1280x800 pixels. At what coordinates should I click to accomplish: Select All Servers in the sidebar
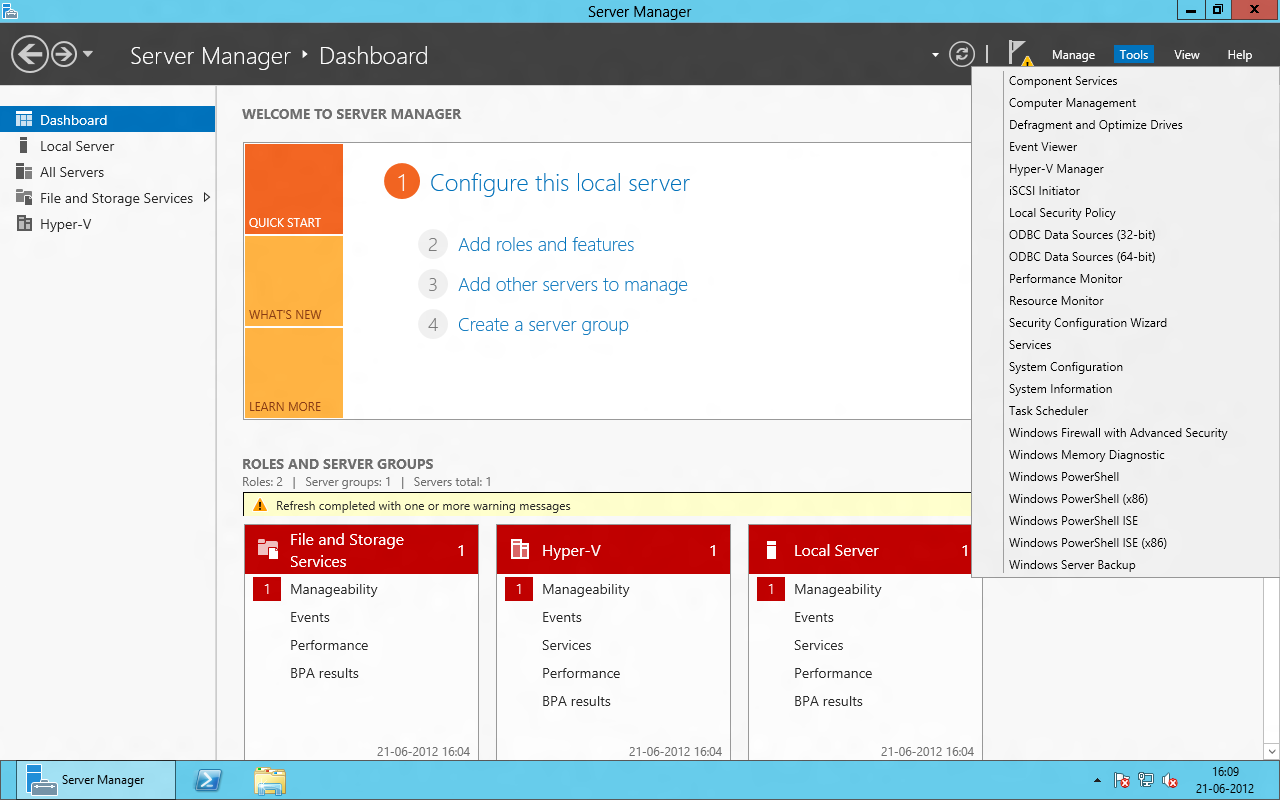click(108, 172)
